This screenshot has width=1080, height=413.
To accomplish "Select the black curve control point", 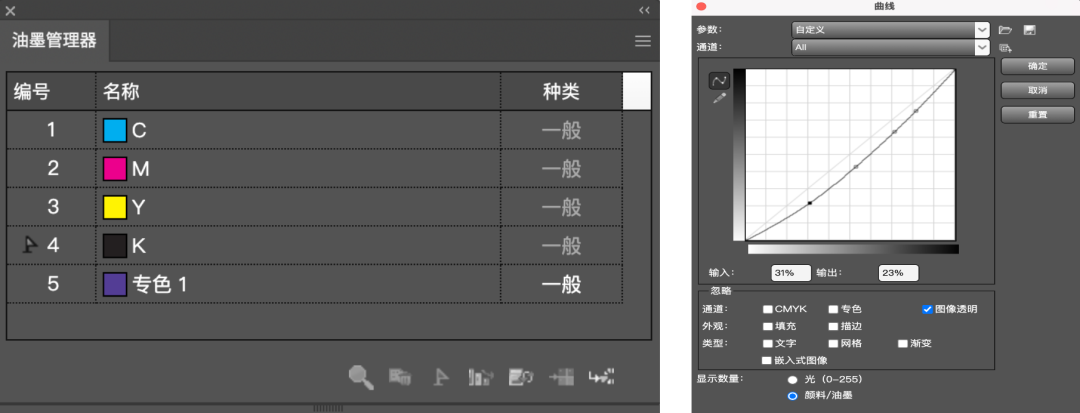I will pos(810,202).
